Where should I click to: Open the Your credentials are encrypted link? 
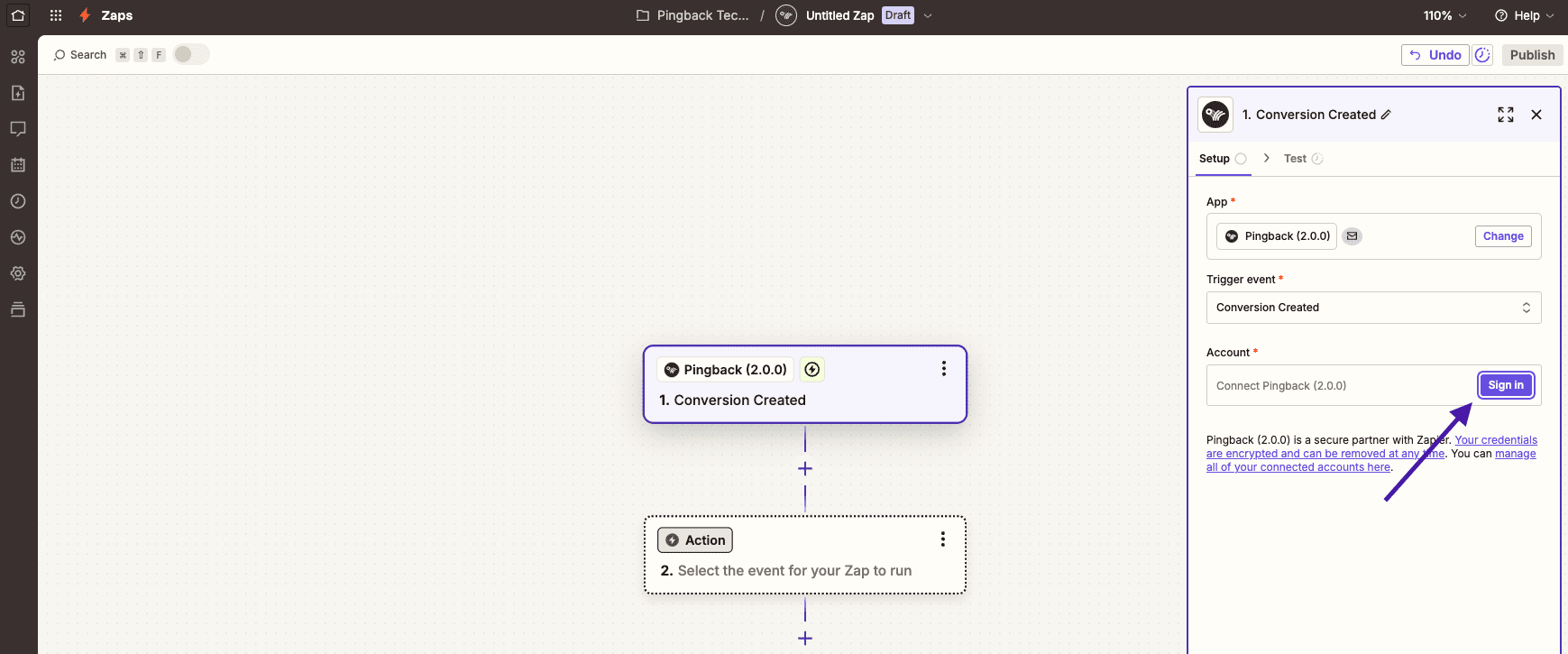[1371, 447]
